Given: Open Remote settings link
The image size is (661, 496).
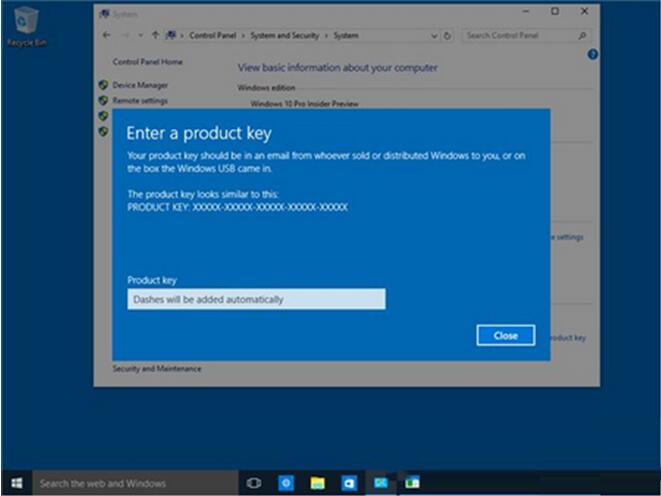Looking at the screenshot, I should [x=140, y=100].
